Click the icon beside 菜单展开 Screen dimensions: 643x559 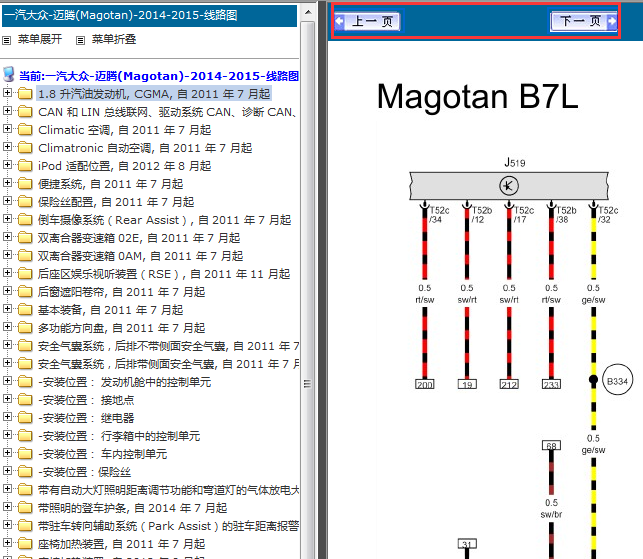click(7, 40)
